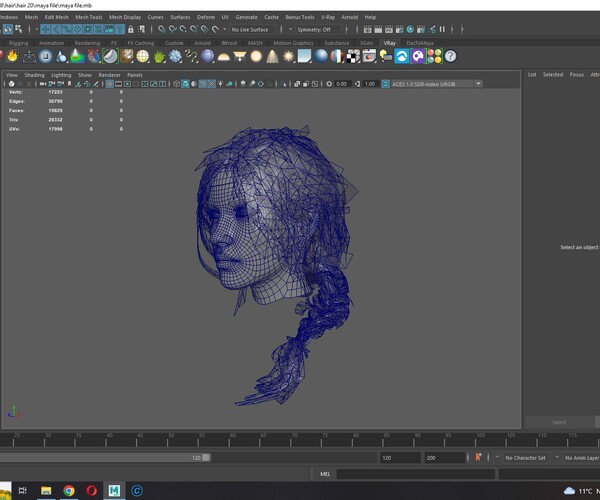This screenshot has height=500, width=600.
Task: Toggle auto keyframe button near range fields
Action: point(478,458)
